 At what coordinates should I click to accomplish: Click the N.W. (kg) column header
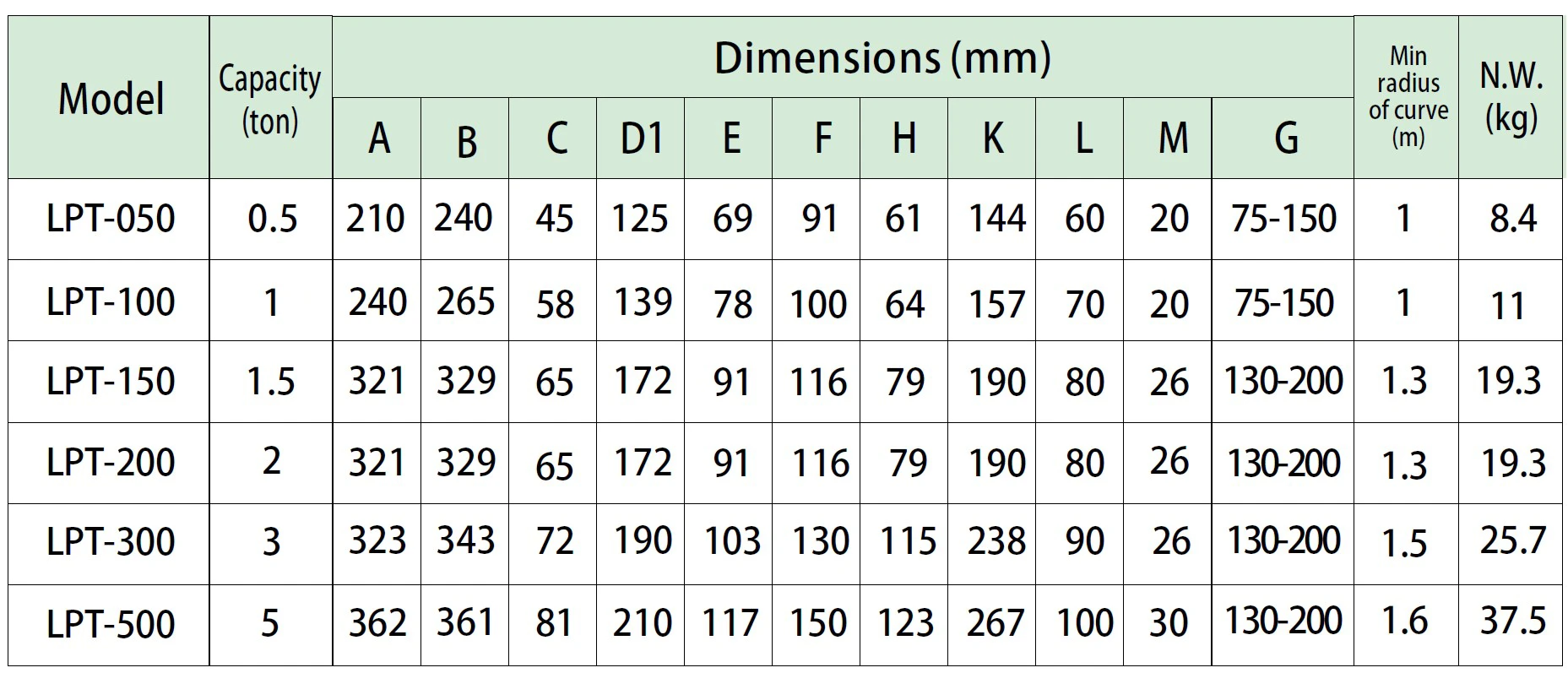pos(1511,97)
